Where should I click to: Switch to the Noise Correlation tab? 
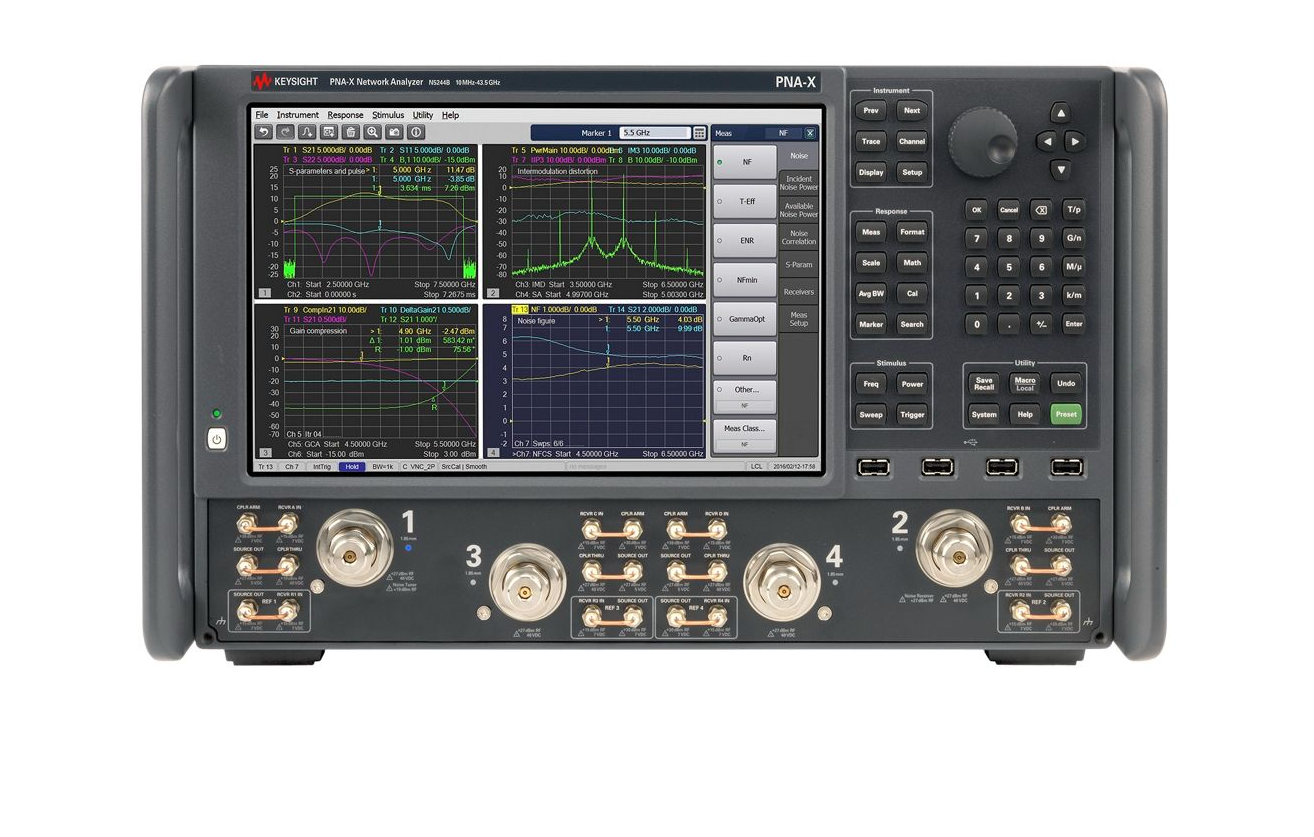coord(799,237)
